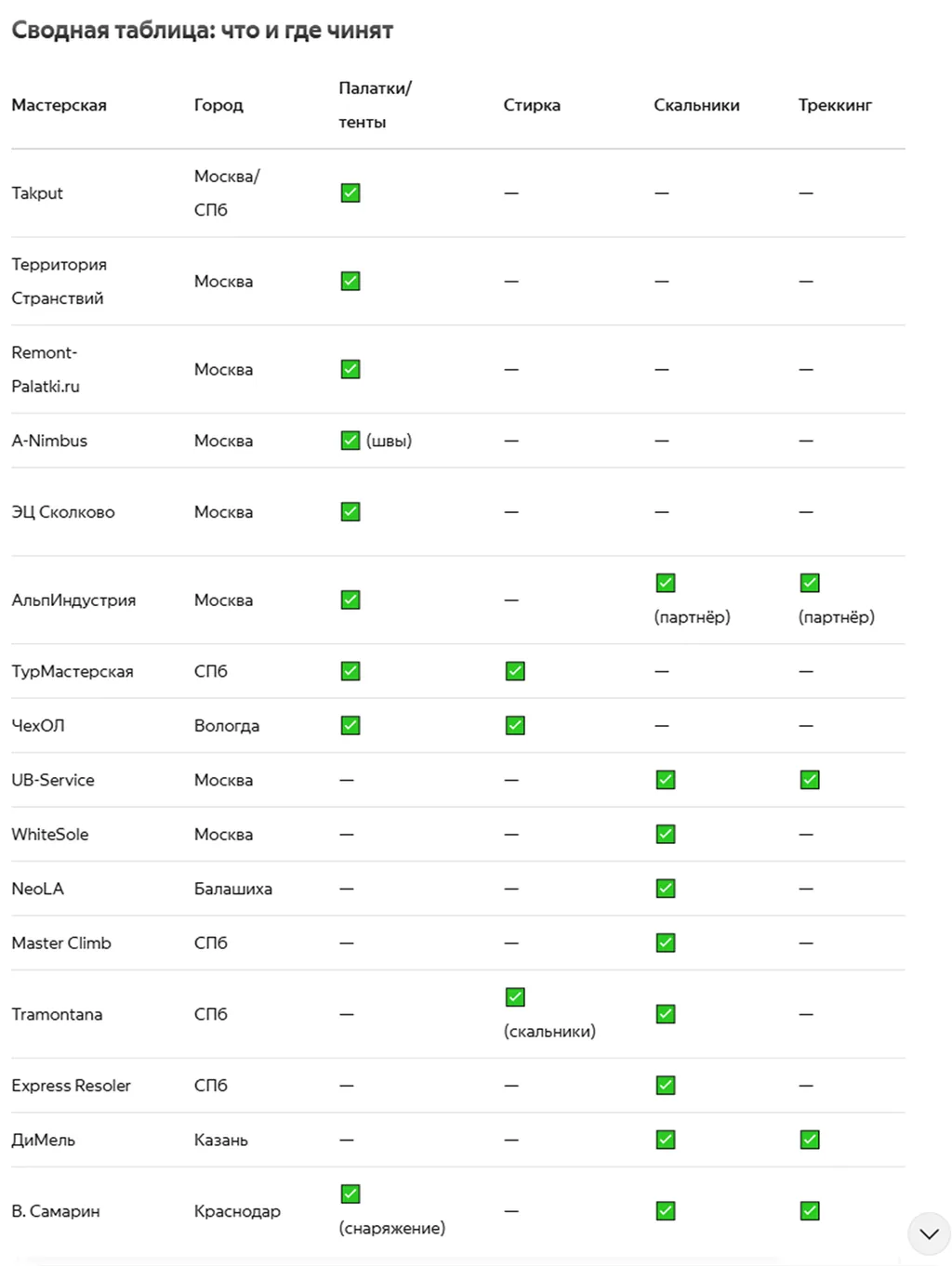Click heading Сводная таблица: что и где чинят
This screenshot has height=1266, width=952.
(202, 31)
